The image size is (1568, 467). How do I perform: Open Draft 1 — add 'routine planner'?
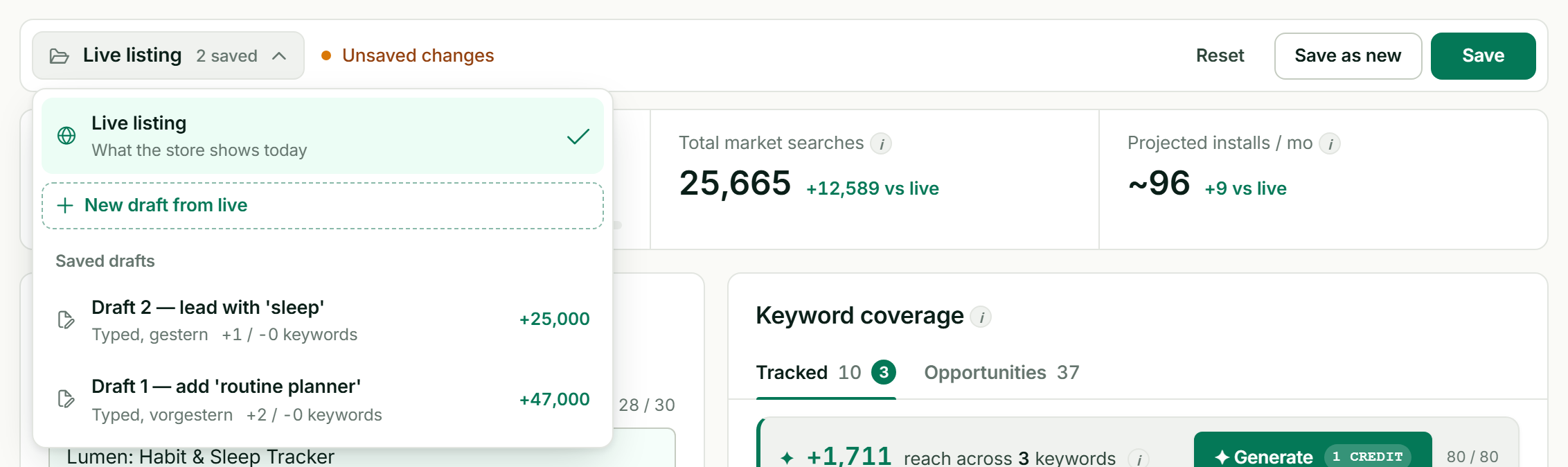pyautogui.click(x=323, y=400)
